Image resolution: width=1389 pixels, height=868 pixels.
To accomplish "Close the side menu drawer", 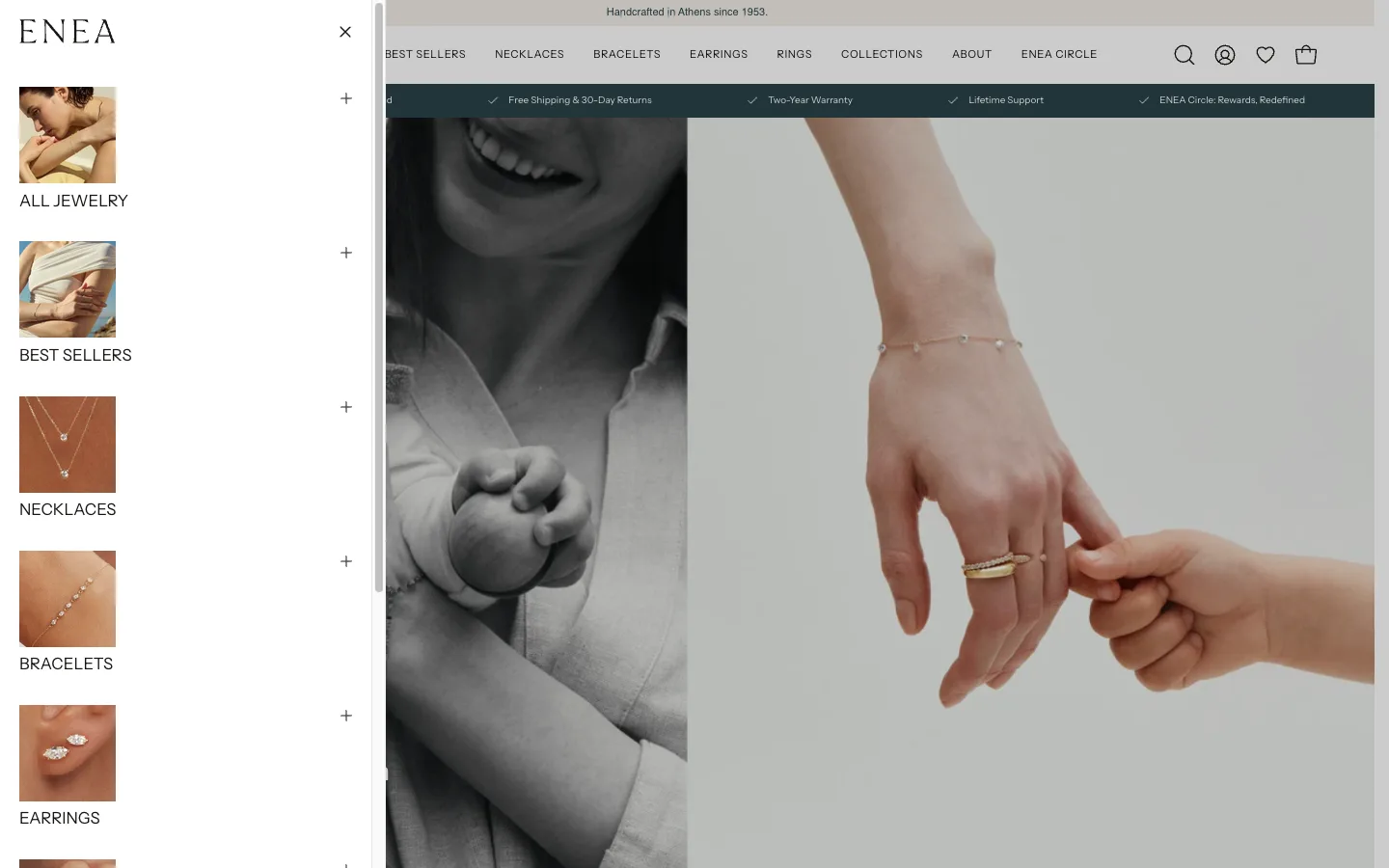I will (345, 32).
